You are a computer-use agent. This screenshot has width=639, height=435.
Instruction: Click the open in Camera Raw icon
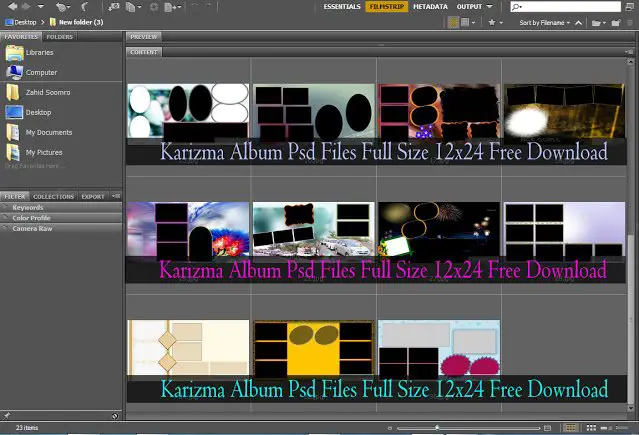154,7
